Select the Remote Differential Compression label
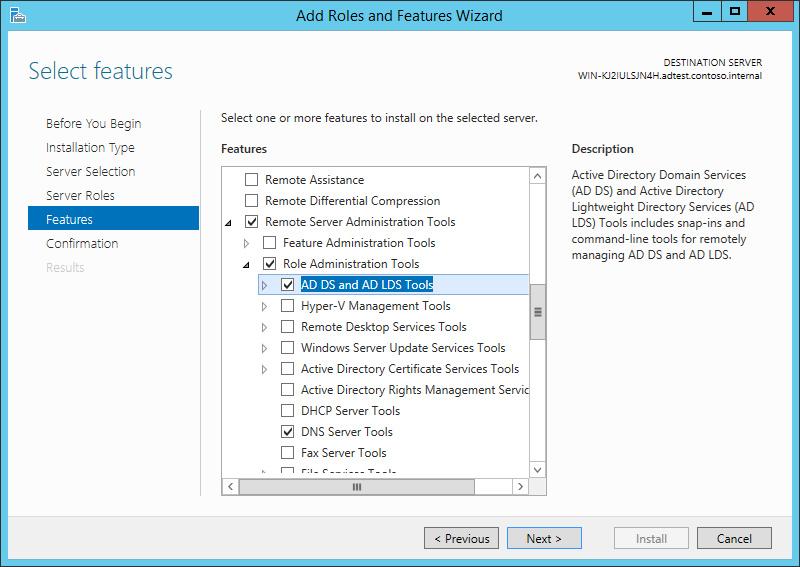Viewport: 800px width, 567px height. [x=353, y=201]
